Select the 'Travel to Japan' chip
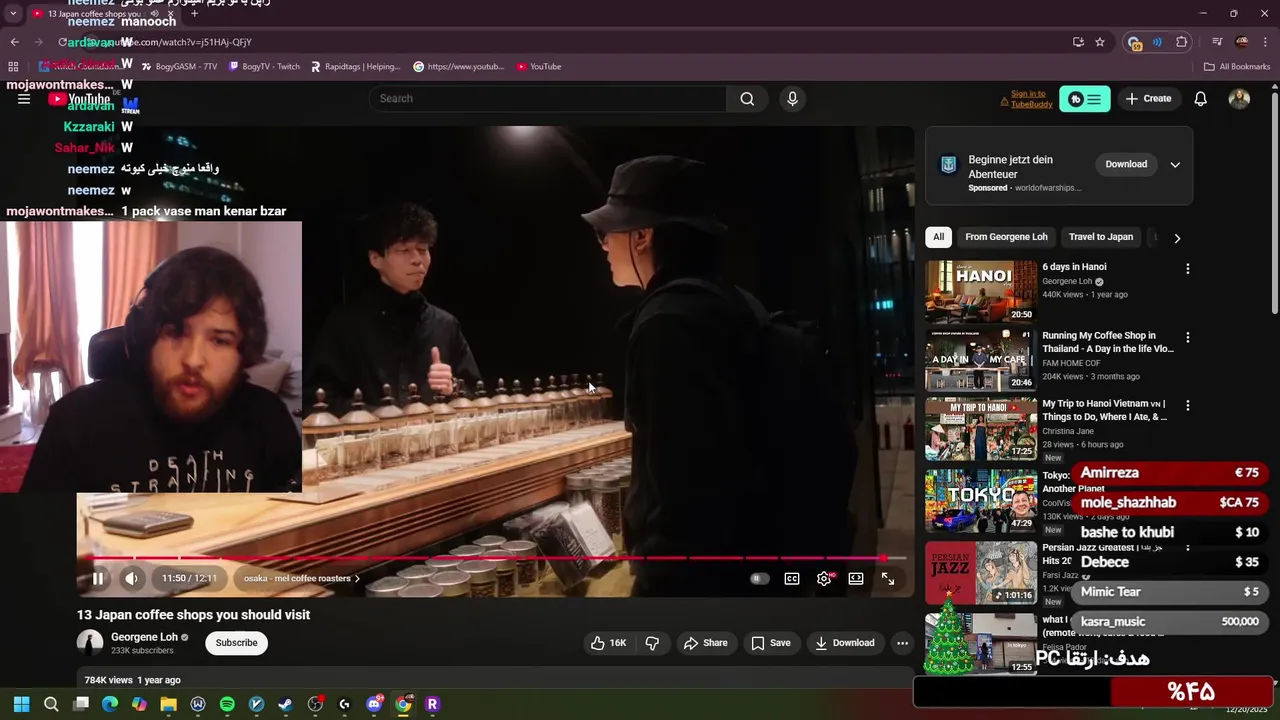 pyautogui.click(x=1100, y=237)
